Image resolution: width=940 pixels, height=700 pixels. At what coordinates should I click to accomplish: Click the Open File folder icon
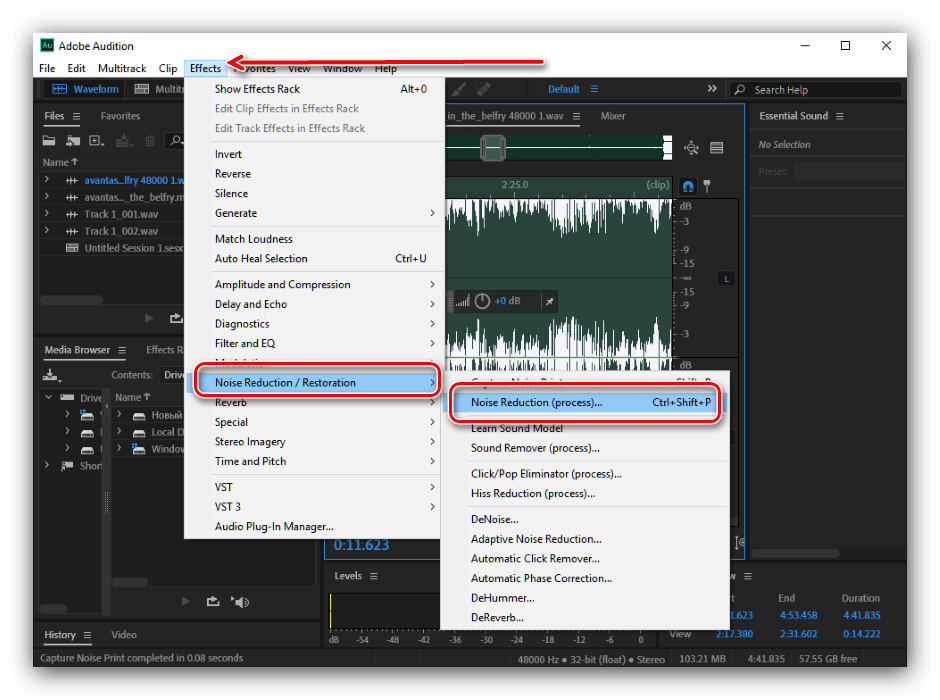click(x=51, y=141)
